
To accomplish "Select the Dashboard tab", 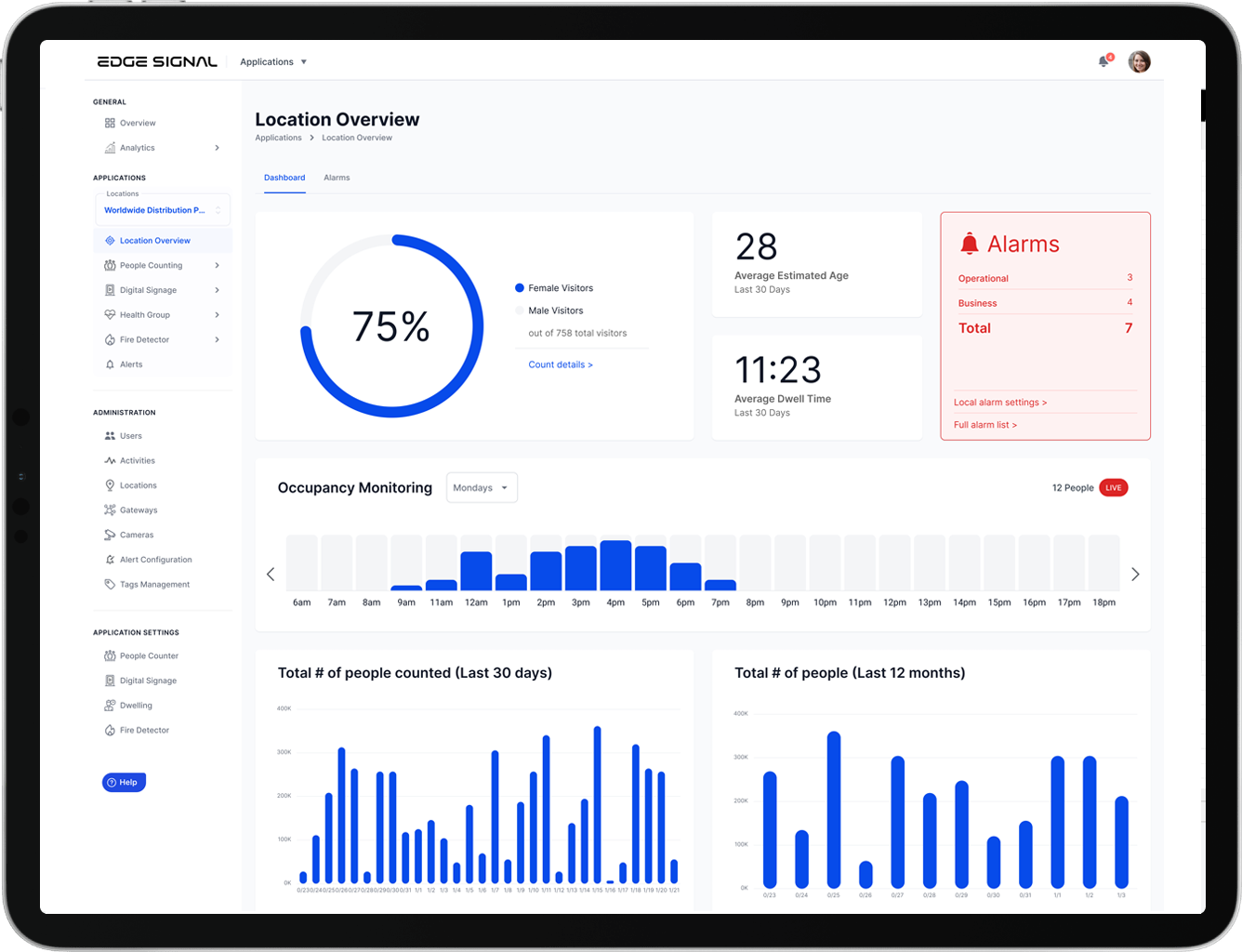I will [x=284, y=178].
